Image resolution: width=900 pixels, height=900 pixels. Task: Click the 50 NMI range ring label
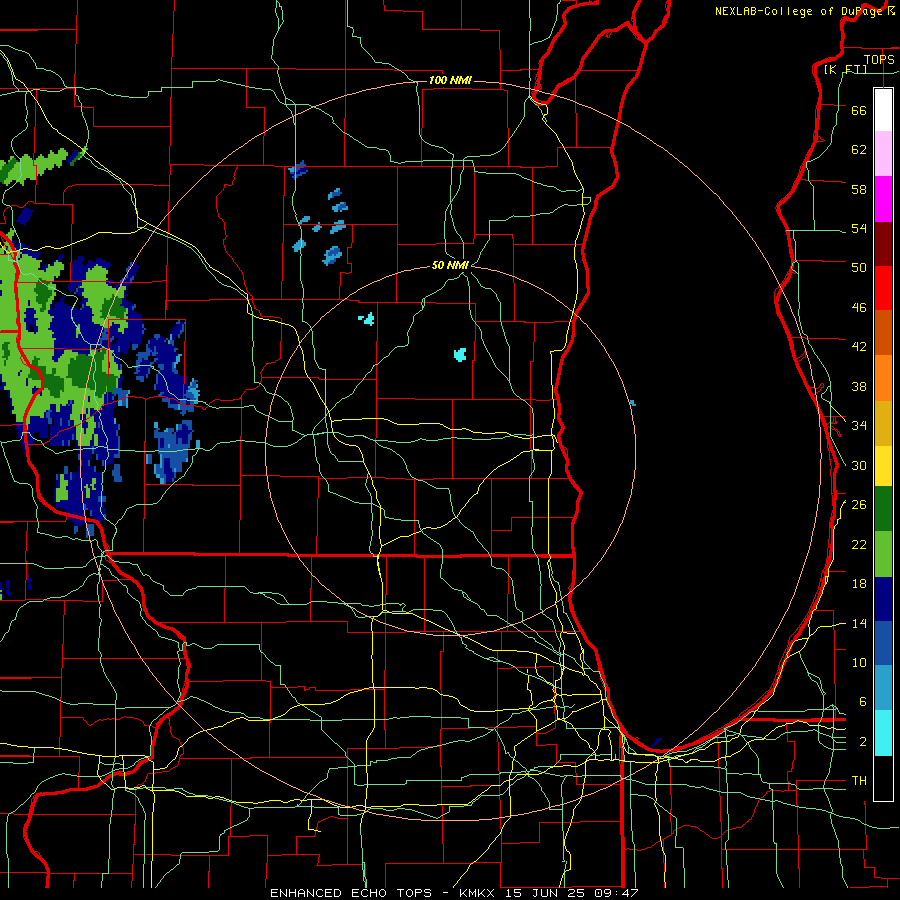(450, 265)
